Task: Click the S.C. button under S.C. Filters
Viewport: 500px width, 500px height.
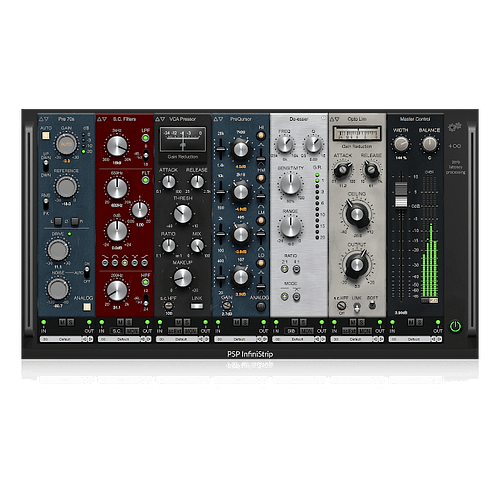Action: tap(117, 331)
